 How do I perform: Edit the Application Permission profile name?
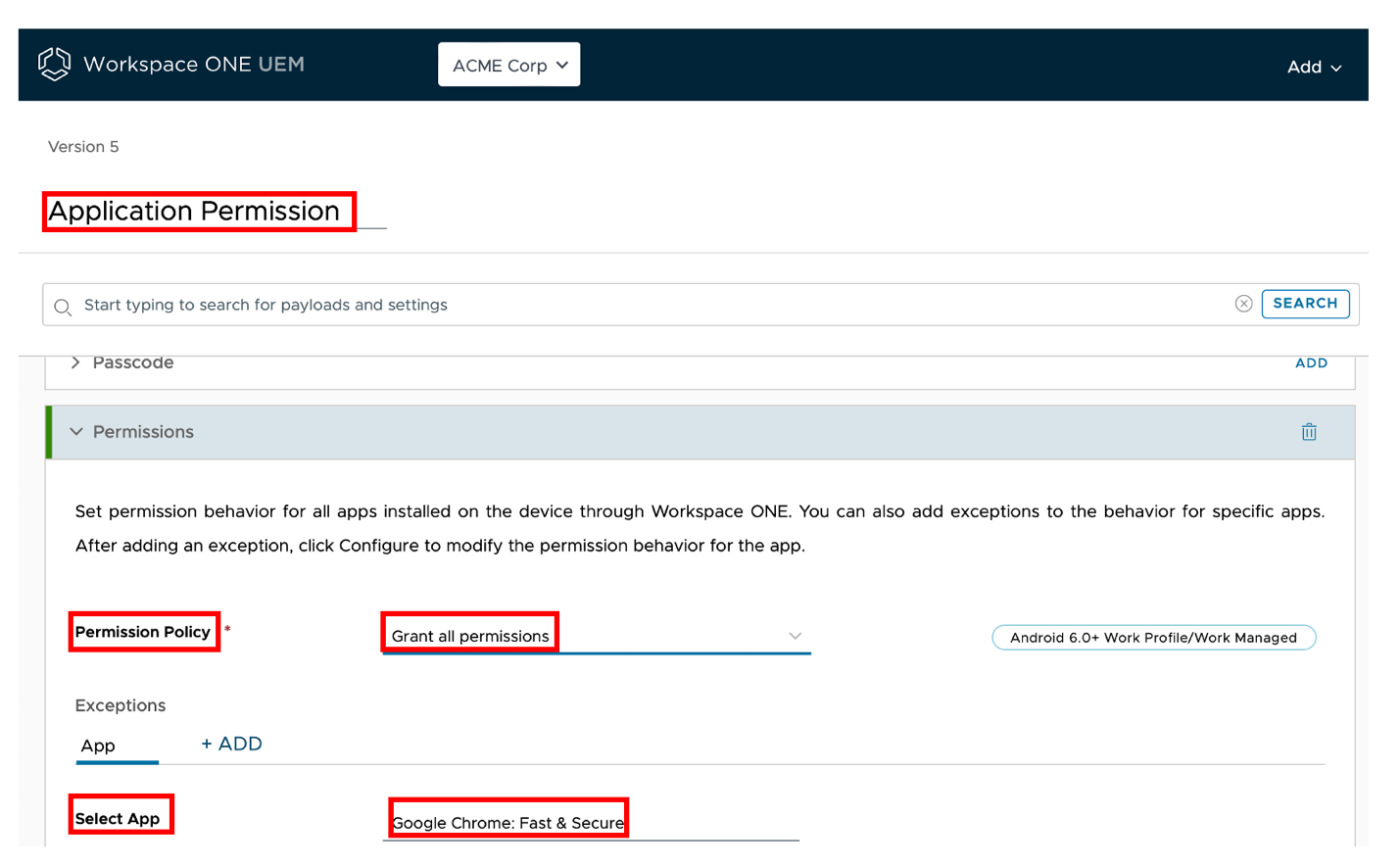(x=198, y=211)
